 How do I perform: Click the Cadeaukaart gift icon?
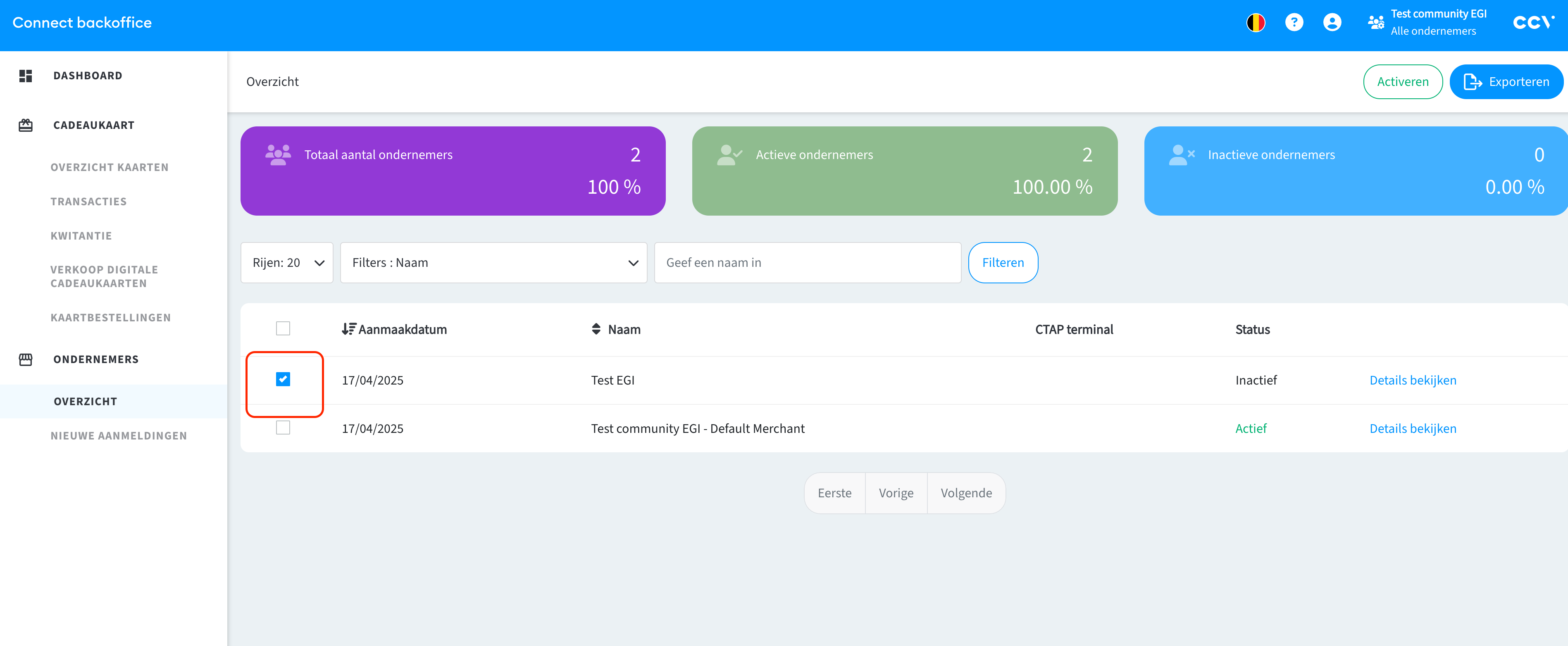(x=26, y=125)
